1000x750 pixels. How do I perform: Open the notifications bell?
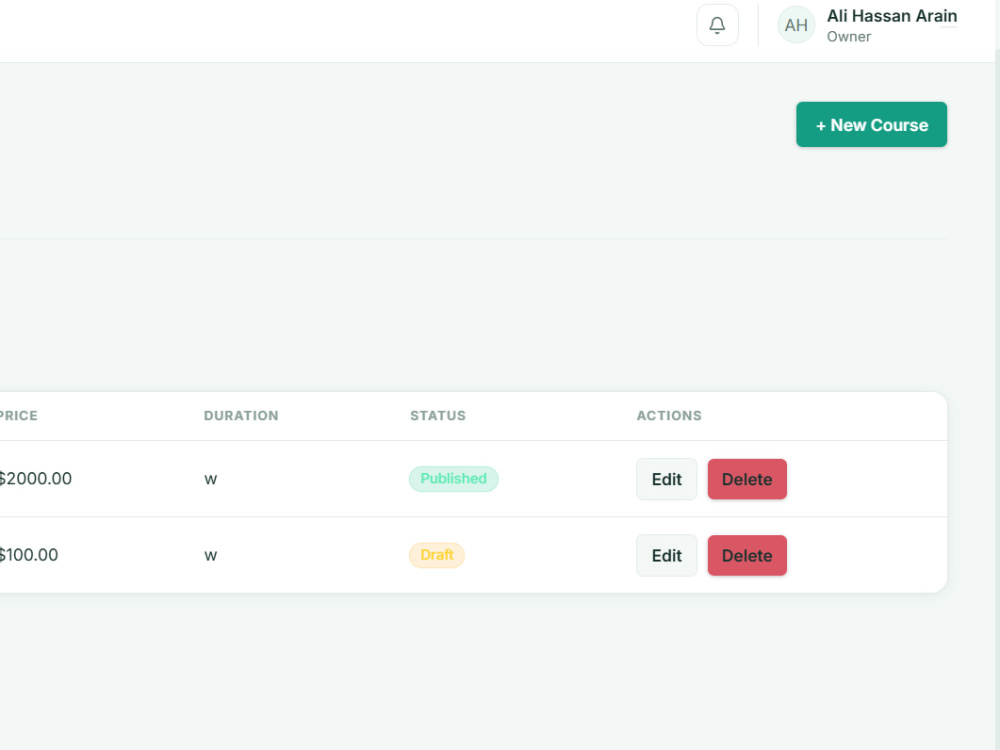(717, 25)
